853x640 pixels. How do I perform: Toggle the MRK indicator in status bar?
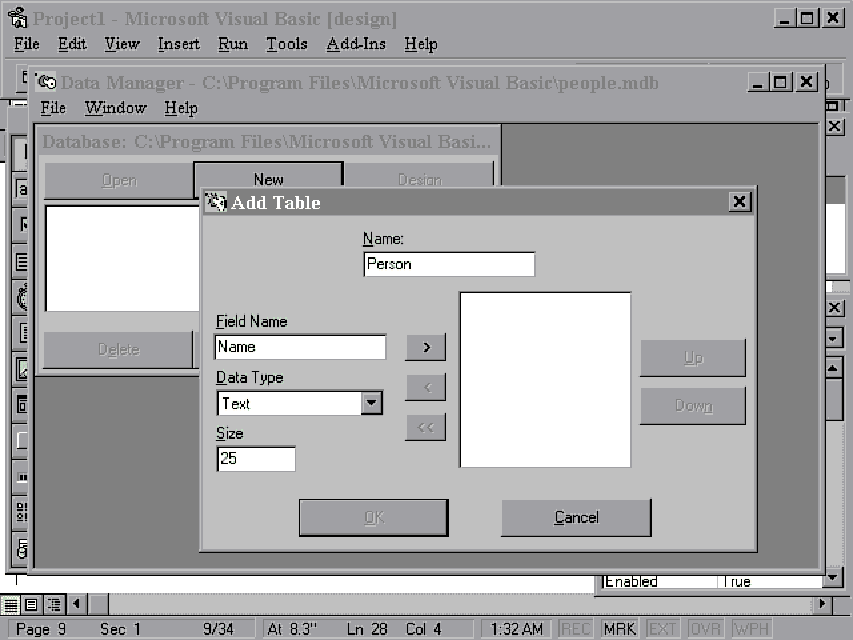[620, 629]
